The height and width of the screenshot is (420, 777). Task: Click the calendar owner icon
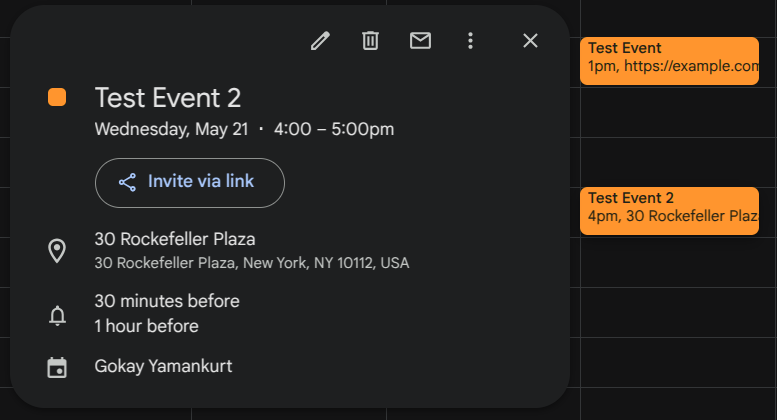(57, 368)
